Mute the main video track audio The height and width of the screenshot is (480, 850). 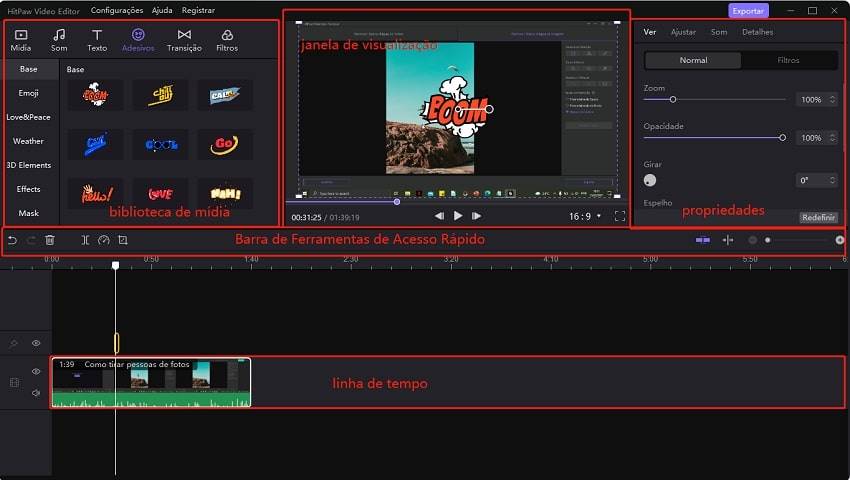[36, 393]
